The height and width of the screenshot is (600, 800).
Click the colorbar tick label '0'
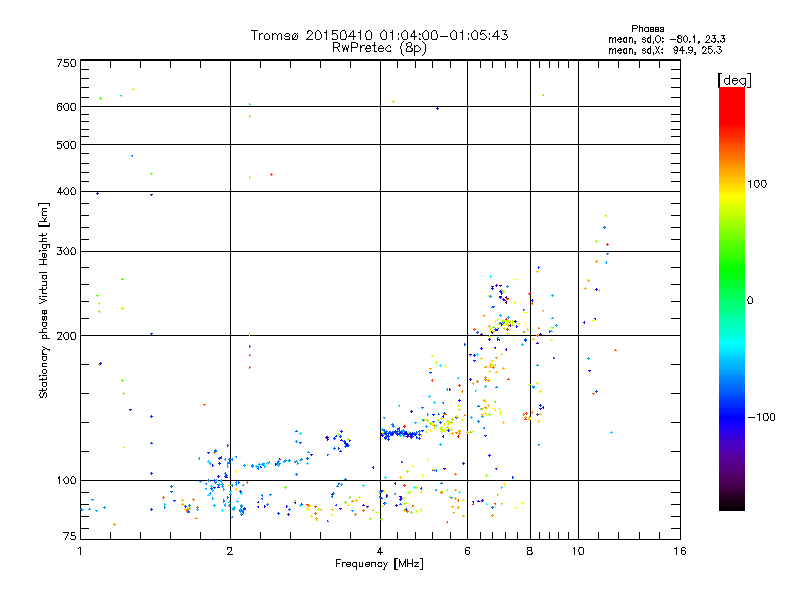tap(750, 301)
